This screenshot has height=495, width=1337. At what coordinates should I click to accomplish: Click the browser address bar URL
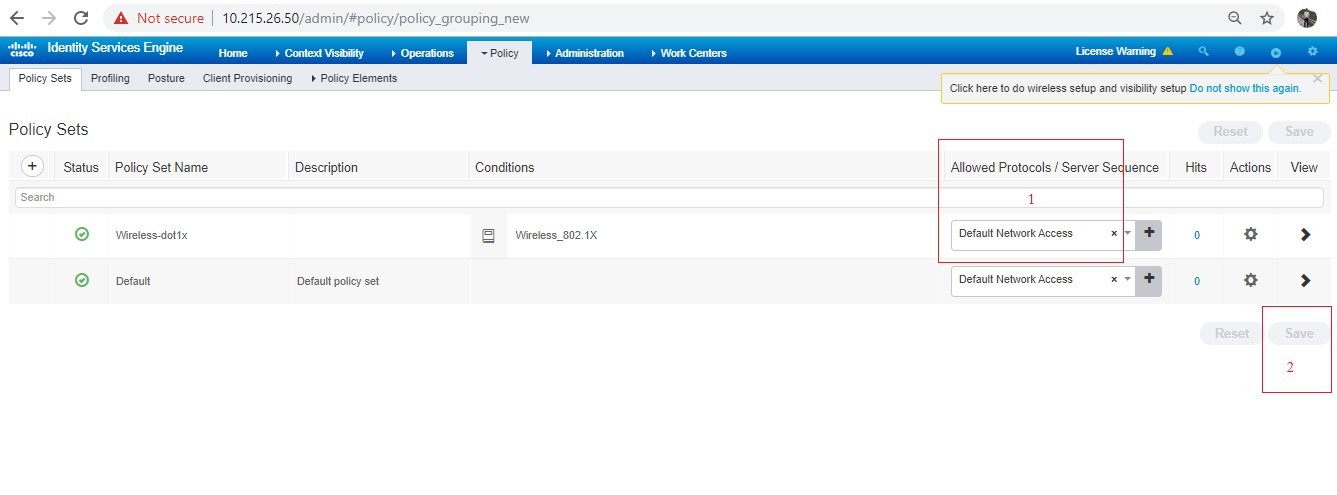click(376, 18)
